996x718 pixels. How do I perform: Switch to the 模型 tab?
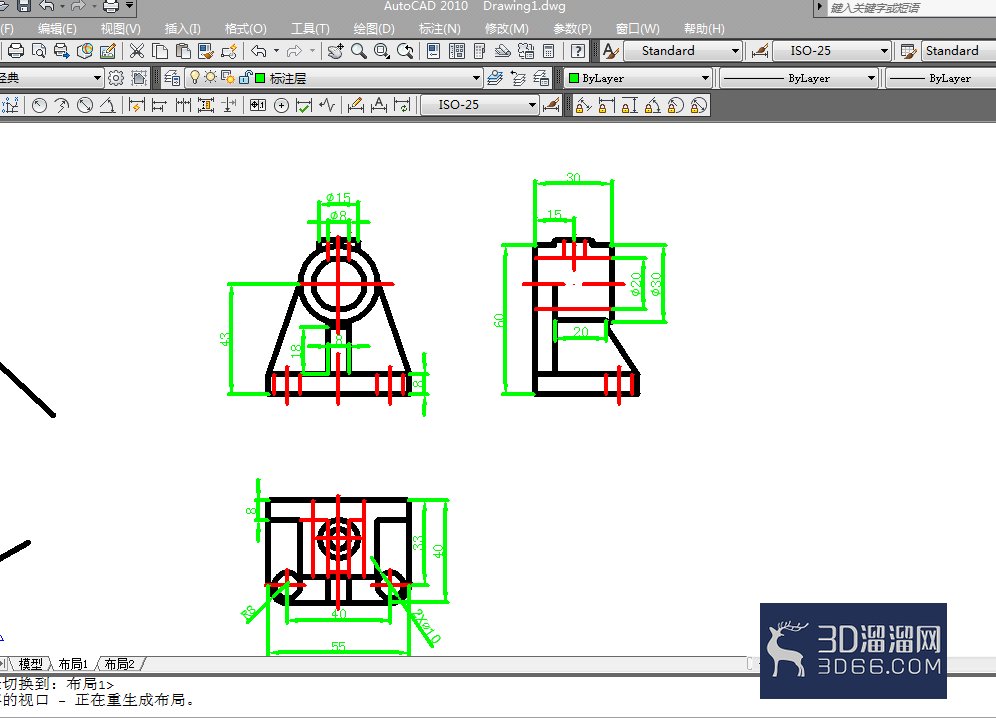(30, 664)
